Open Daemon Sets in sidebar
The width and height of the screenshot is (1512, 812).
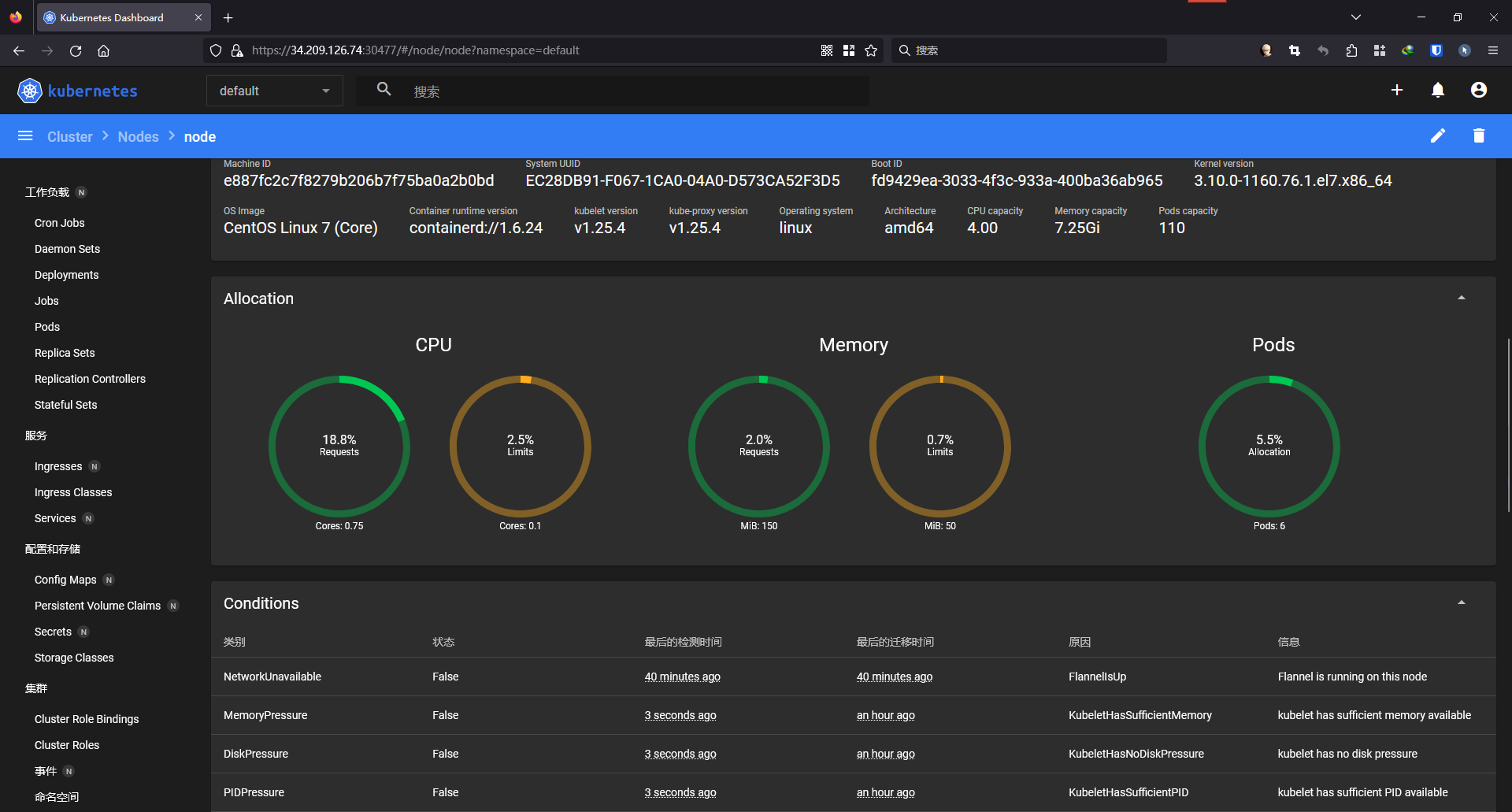coord(67,249)
